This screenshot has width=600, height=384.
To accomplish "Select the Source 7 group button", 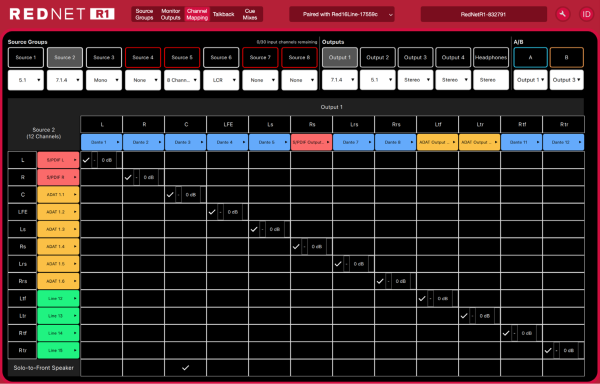I will pyautogui.click(x=260, y=57).
